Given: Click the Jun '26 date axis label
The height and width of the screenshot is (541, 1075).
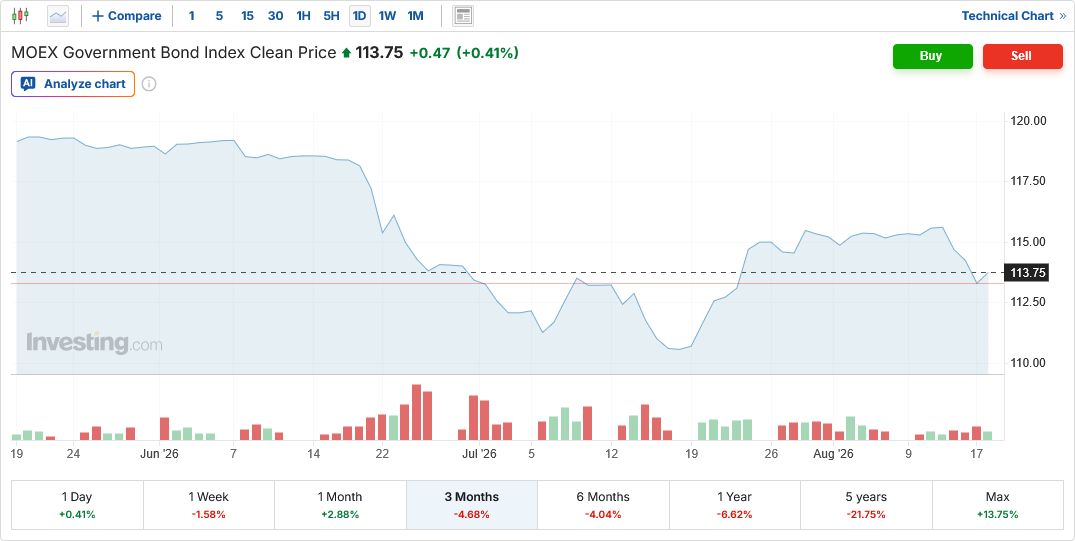Looking at the screenshot, I should (159, 454).
